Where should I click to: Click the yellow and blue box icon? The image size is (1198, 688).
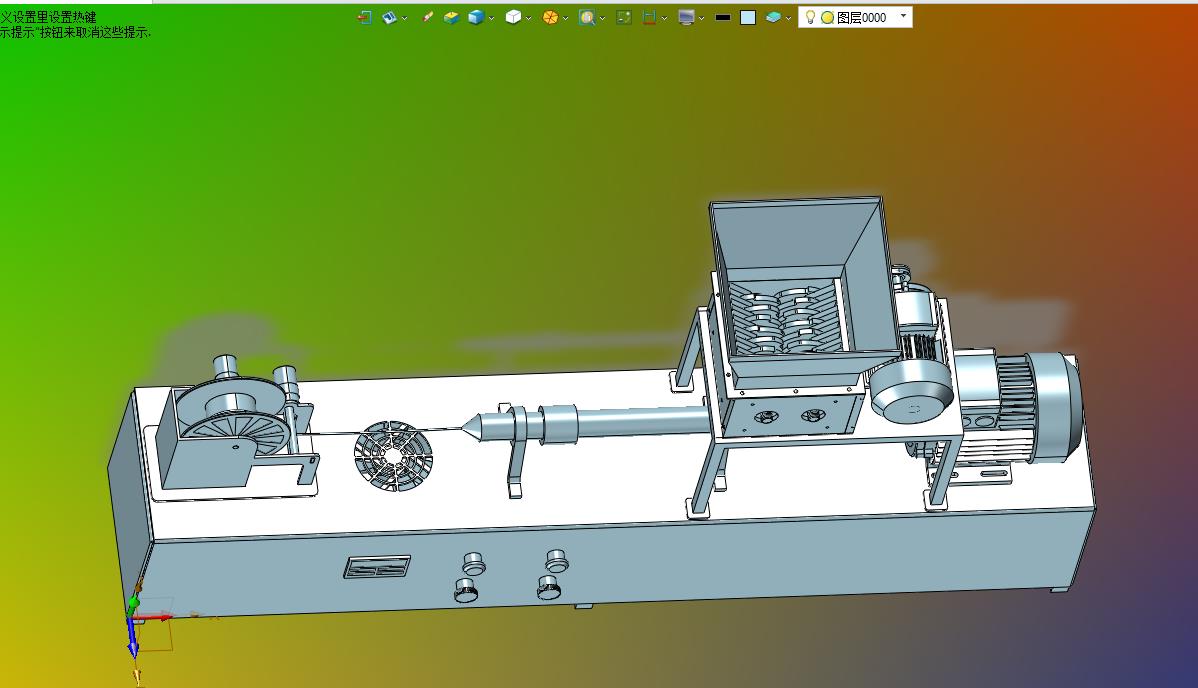[451, 17]
